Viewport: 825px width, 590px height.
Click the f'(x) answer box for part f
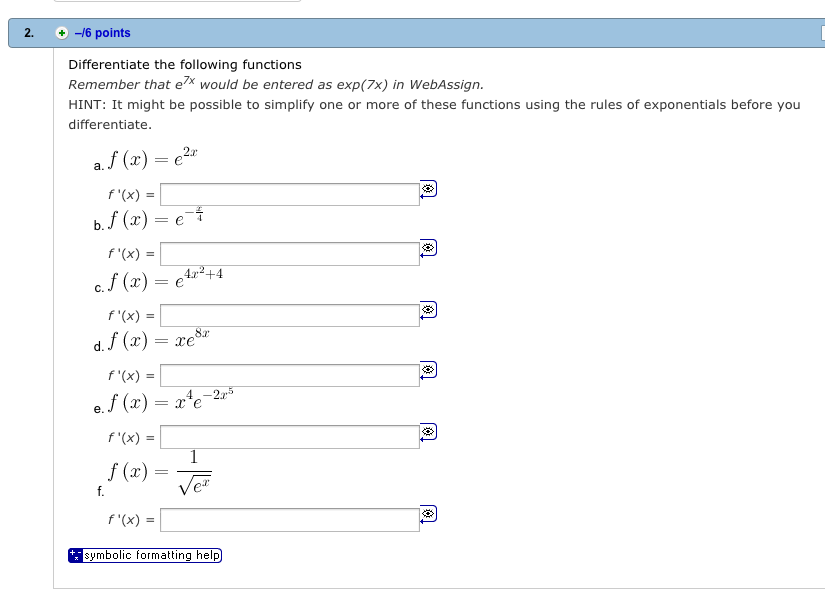[290, 519]
